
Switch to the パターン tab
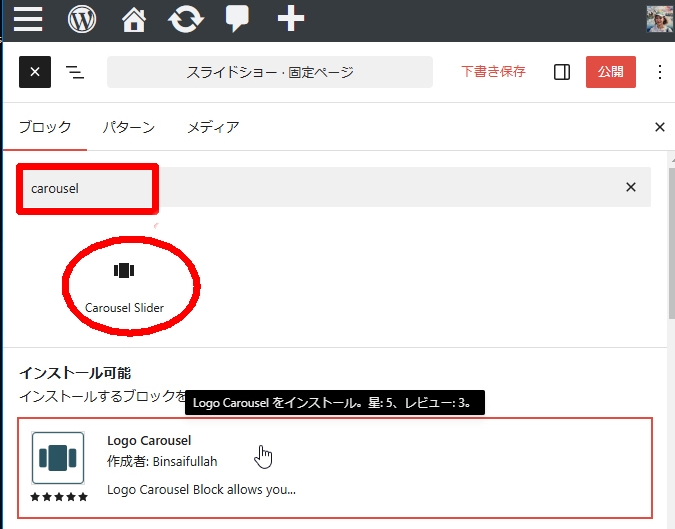click(x=128, y=127)
